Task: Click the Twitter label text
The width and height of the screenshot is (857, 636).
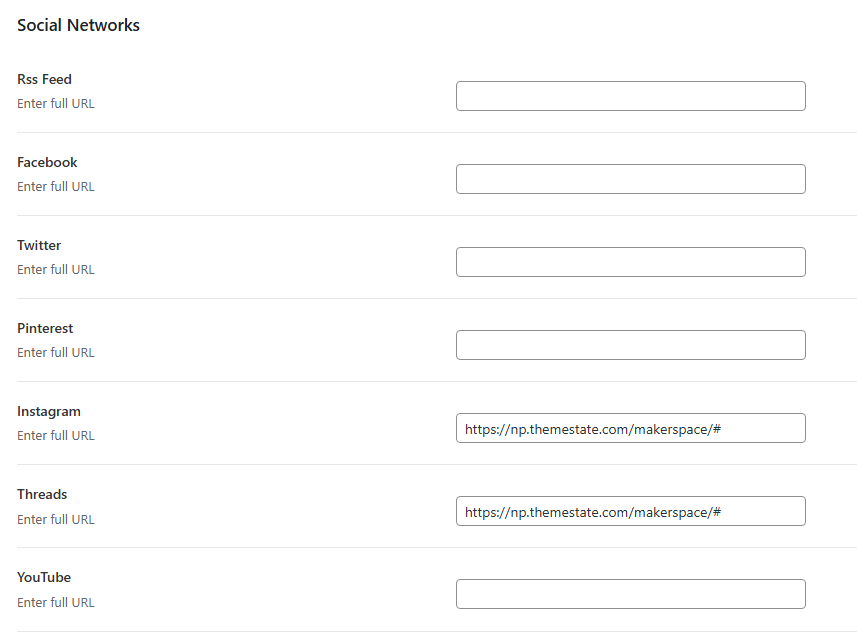Action: pos(39,245)
